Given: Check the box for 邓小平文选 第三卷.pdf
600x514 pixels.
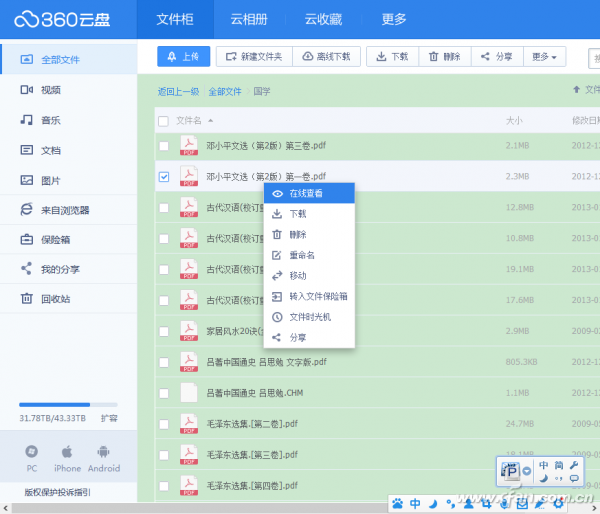Looking at the screenshot, I should click(x=164, y=146).
